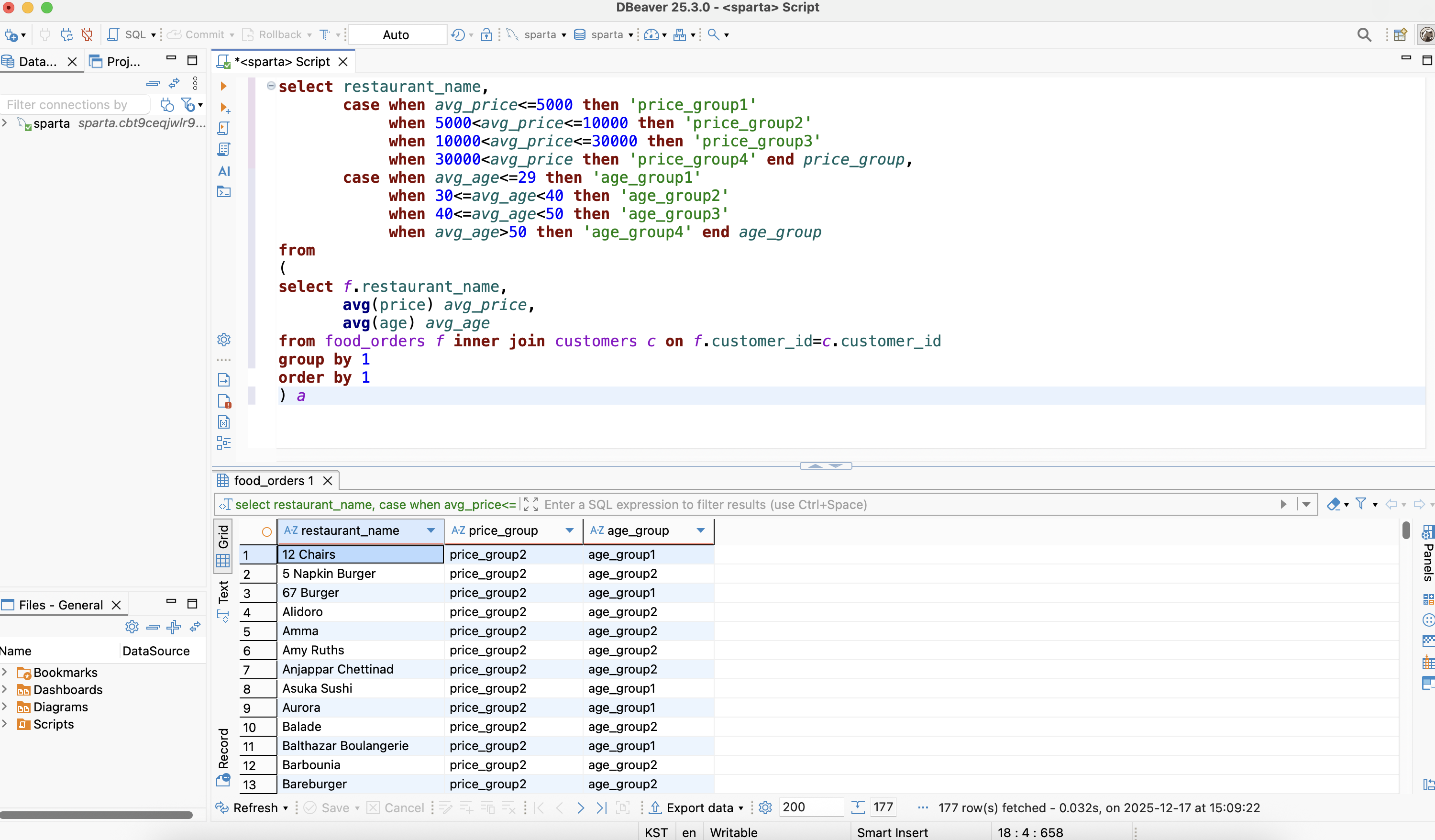
Task: Expand the sparta connection tree node
Action: pos(5,123)
